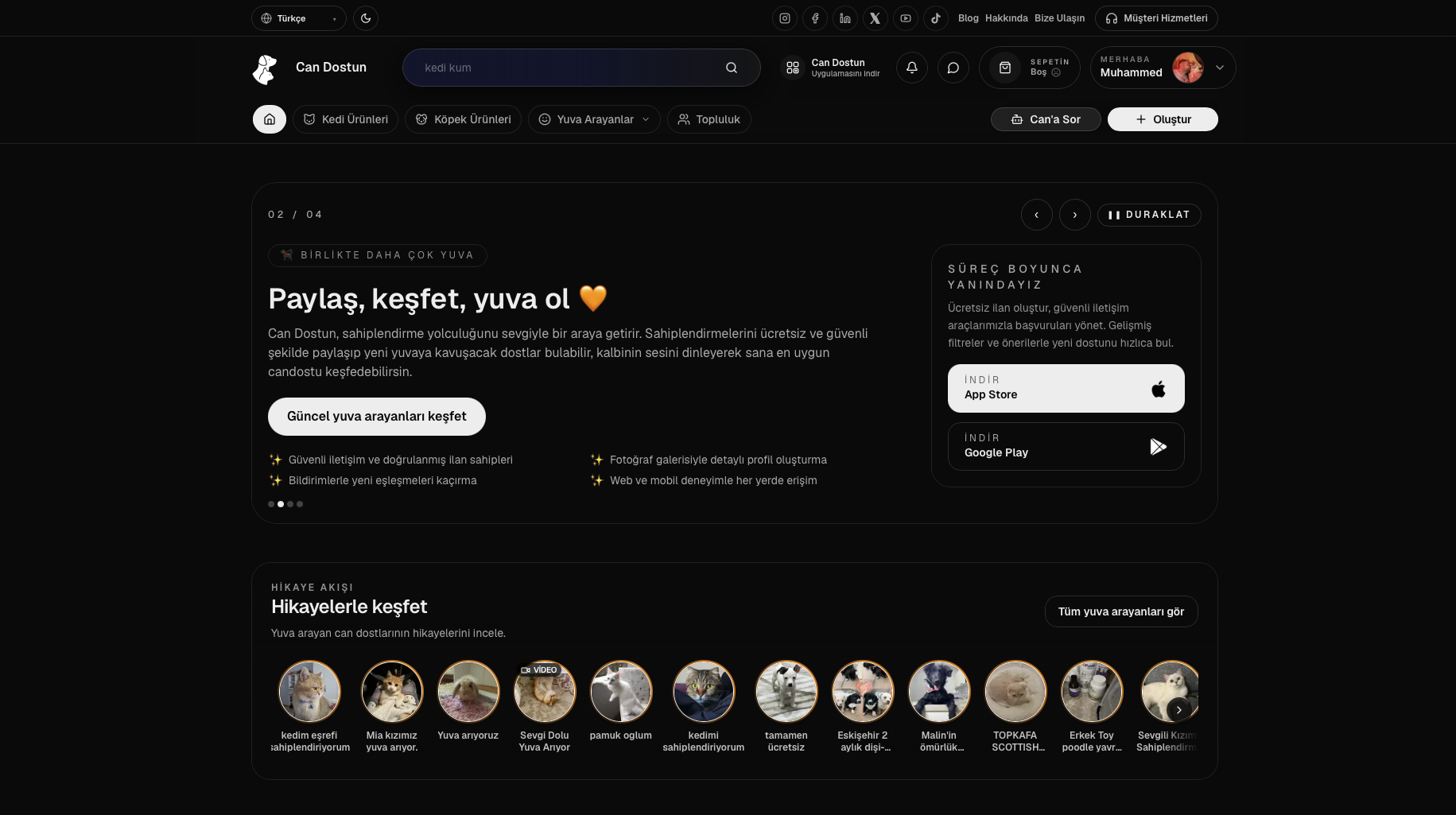Focus the kedi kum search field
This screenshot has width=1456, height=815.
click(x=580, y=68)
